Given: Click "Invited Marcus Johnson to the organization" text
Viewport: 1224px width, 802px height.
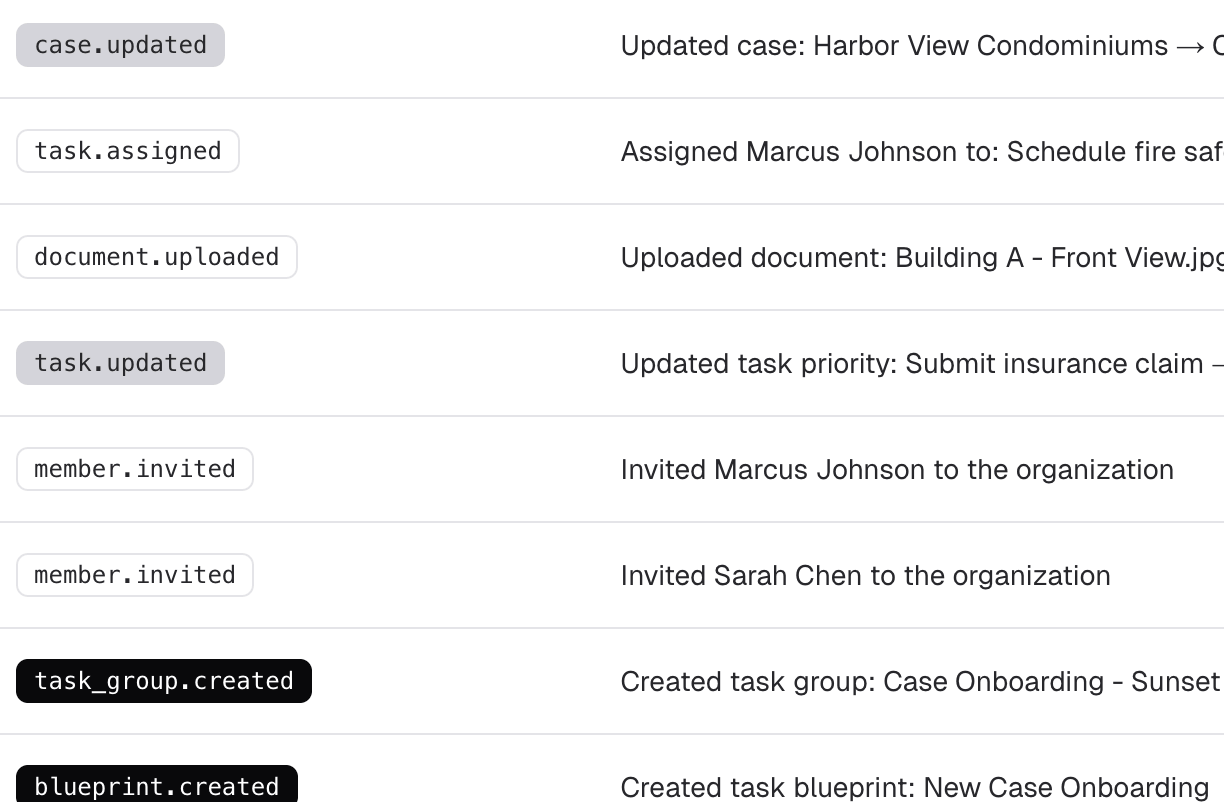Looking at the screenshot, I should point(897,470).
